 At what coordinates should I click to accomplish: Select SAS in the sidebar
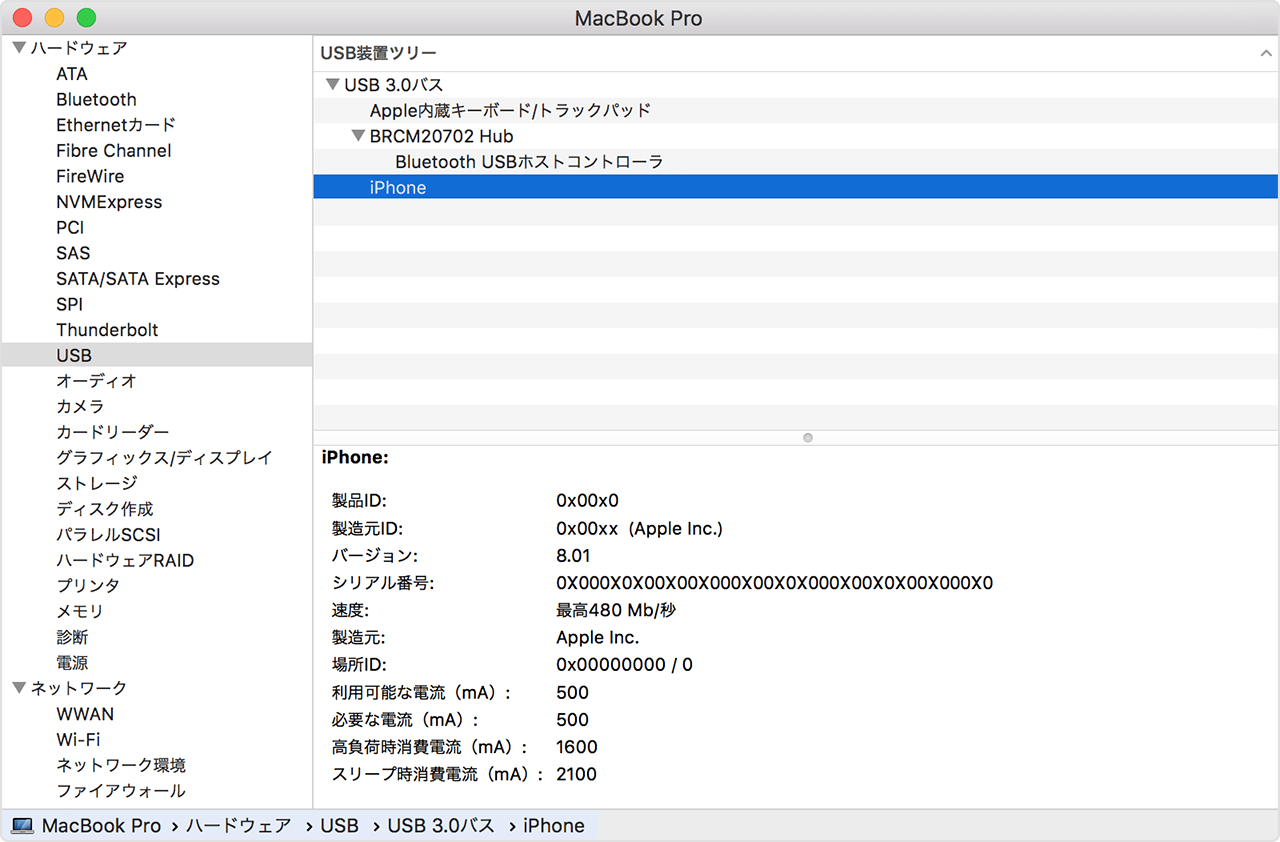[73, 253]
